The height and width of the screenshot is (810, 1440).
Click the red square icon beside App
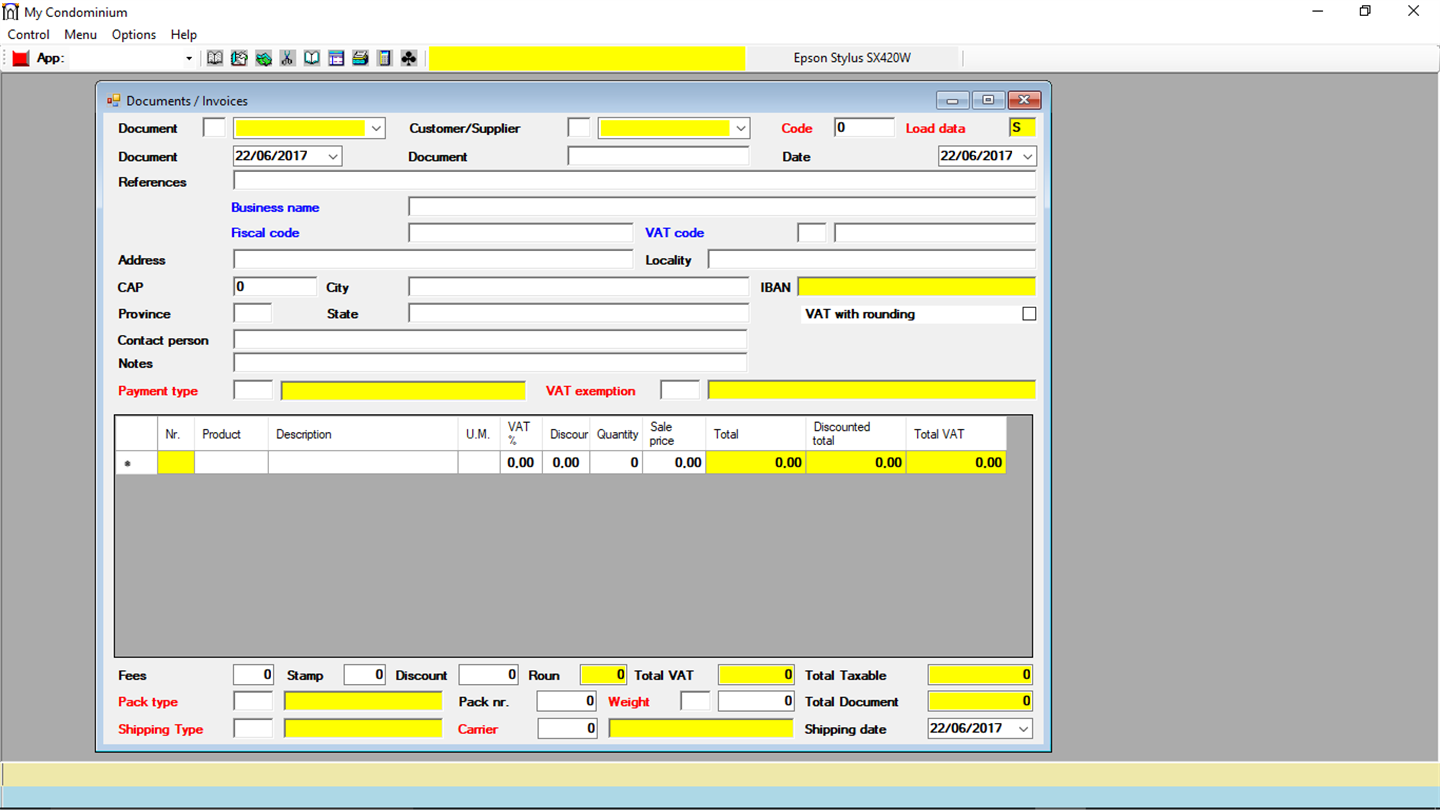(21, 58)
